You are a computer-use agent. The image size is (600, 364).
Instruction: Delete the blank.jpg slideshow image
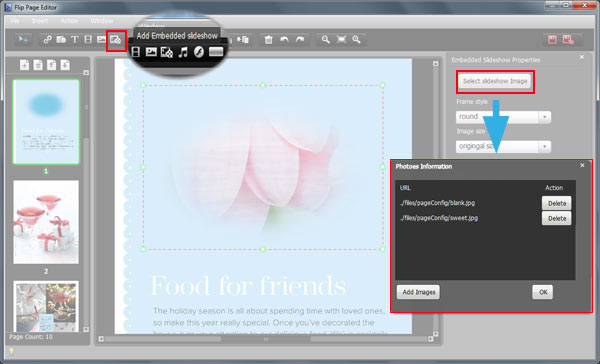coord(557,203)
